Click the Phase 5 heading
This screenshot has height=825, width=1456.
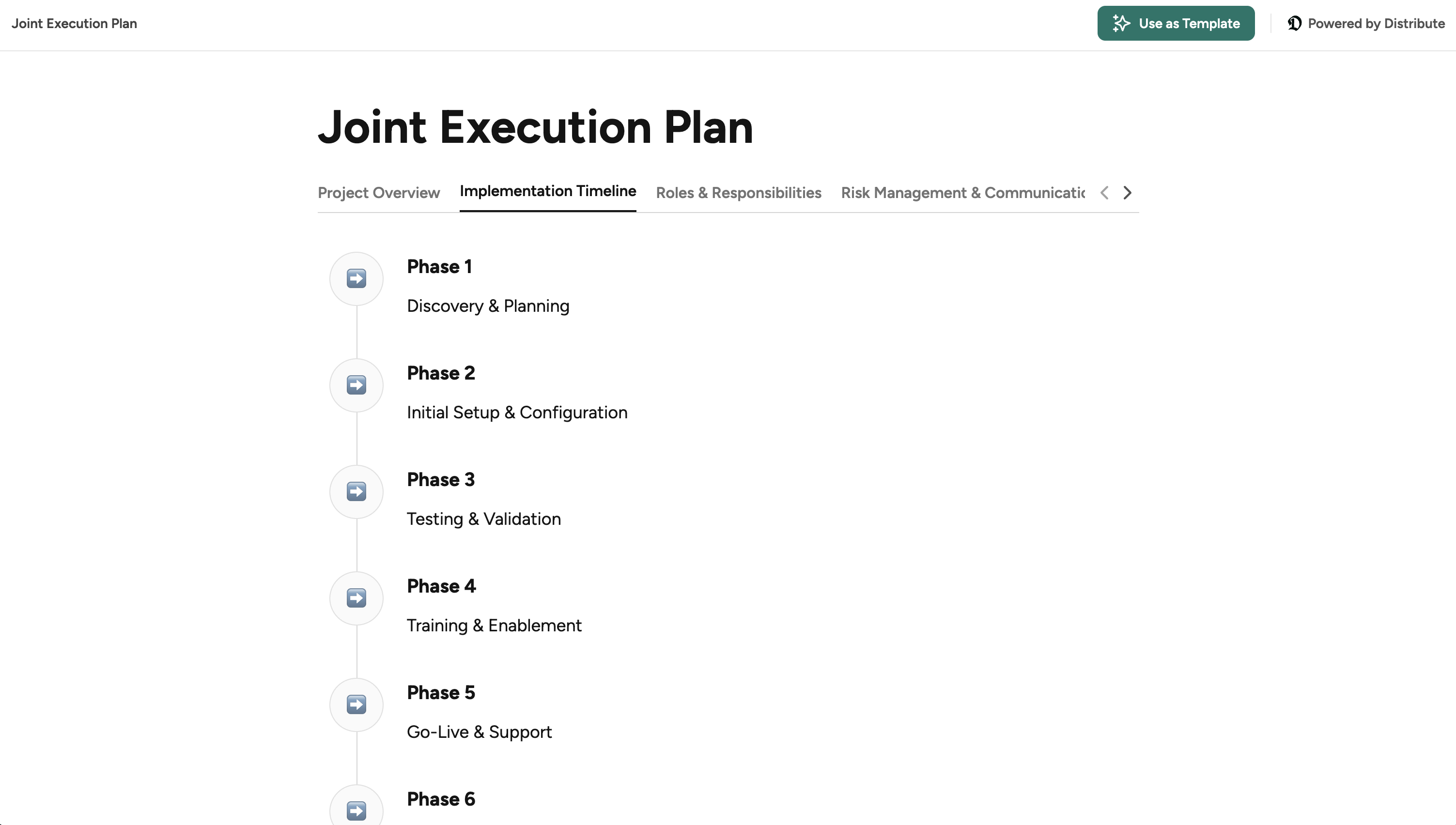point(441,692)
